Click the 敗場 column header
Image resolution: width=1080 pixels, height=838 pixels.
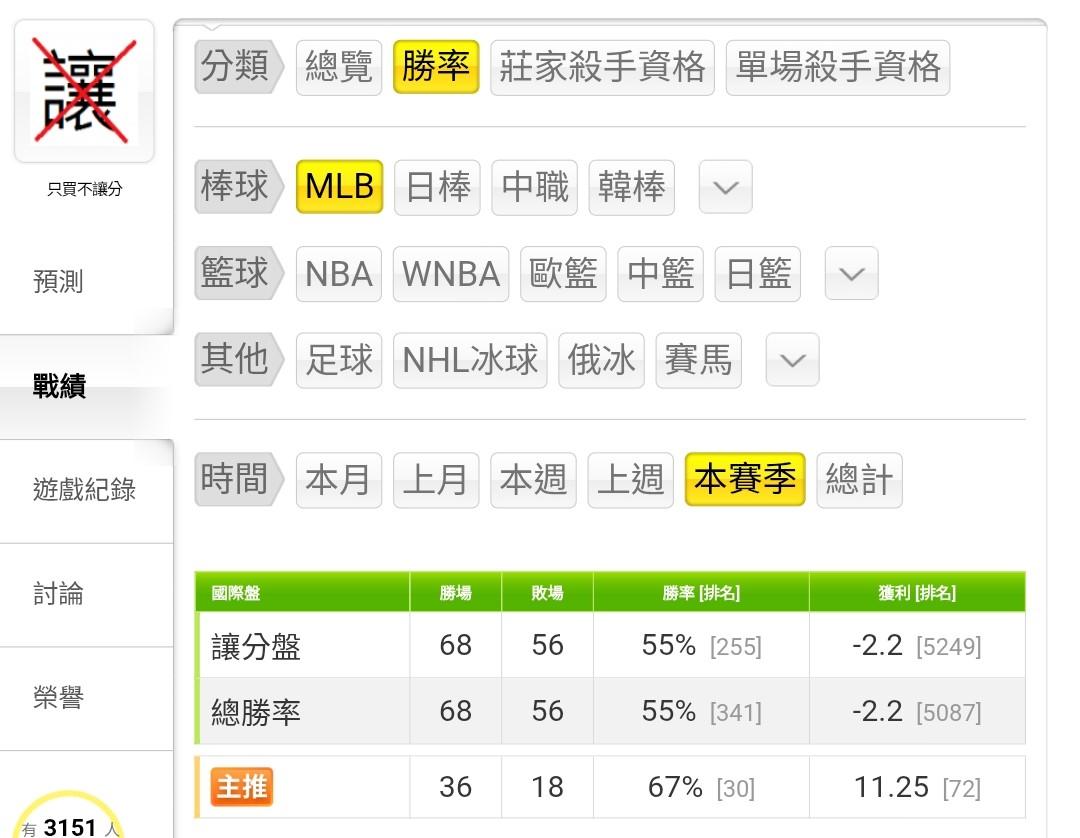click(x=547, y=593)
